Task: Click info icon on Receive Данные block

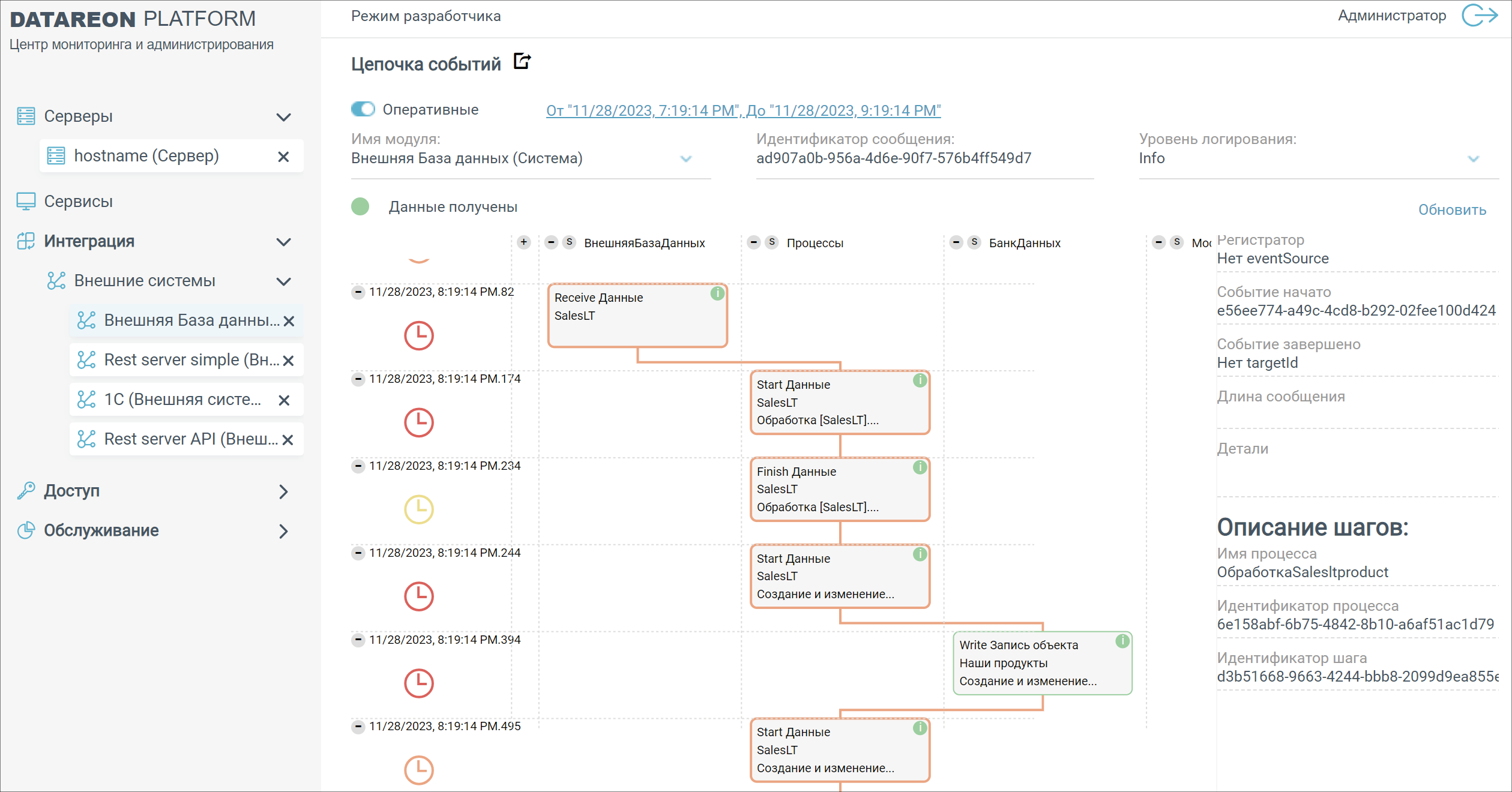Action: (717, 293)
